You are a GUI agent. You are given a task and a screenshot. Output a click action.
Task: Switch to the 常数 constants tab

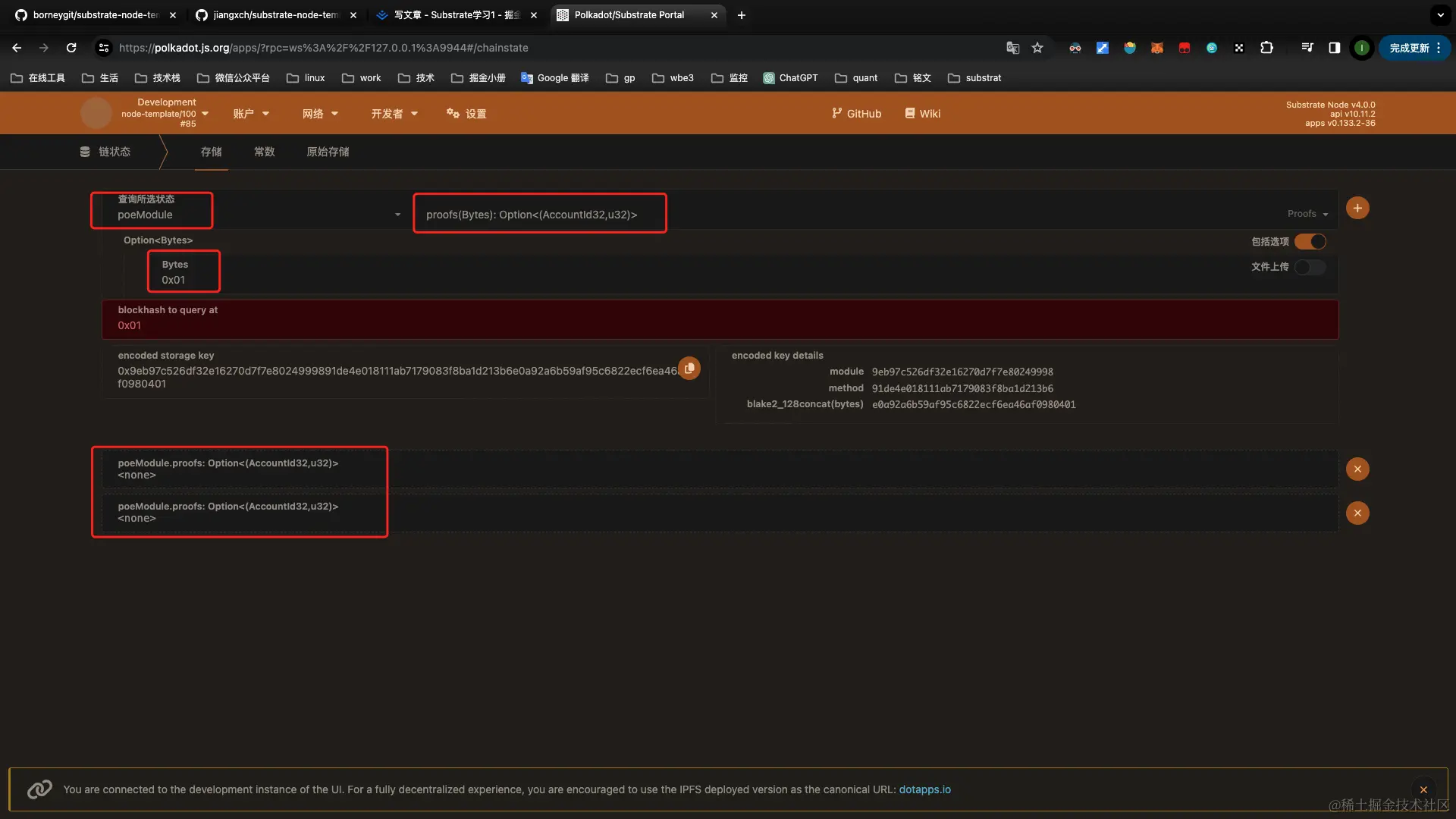(x=264, y=152)
